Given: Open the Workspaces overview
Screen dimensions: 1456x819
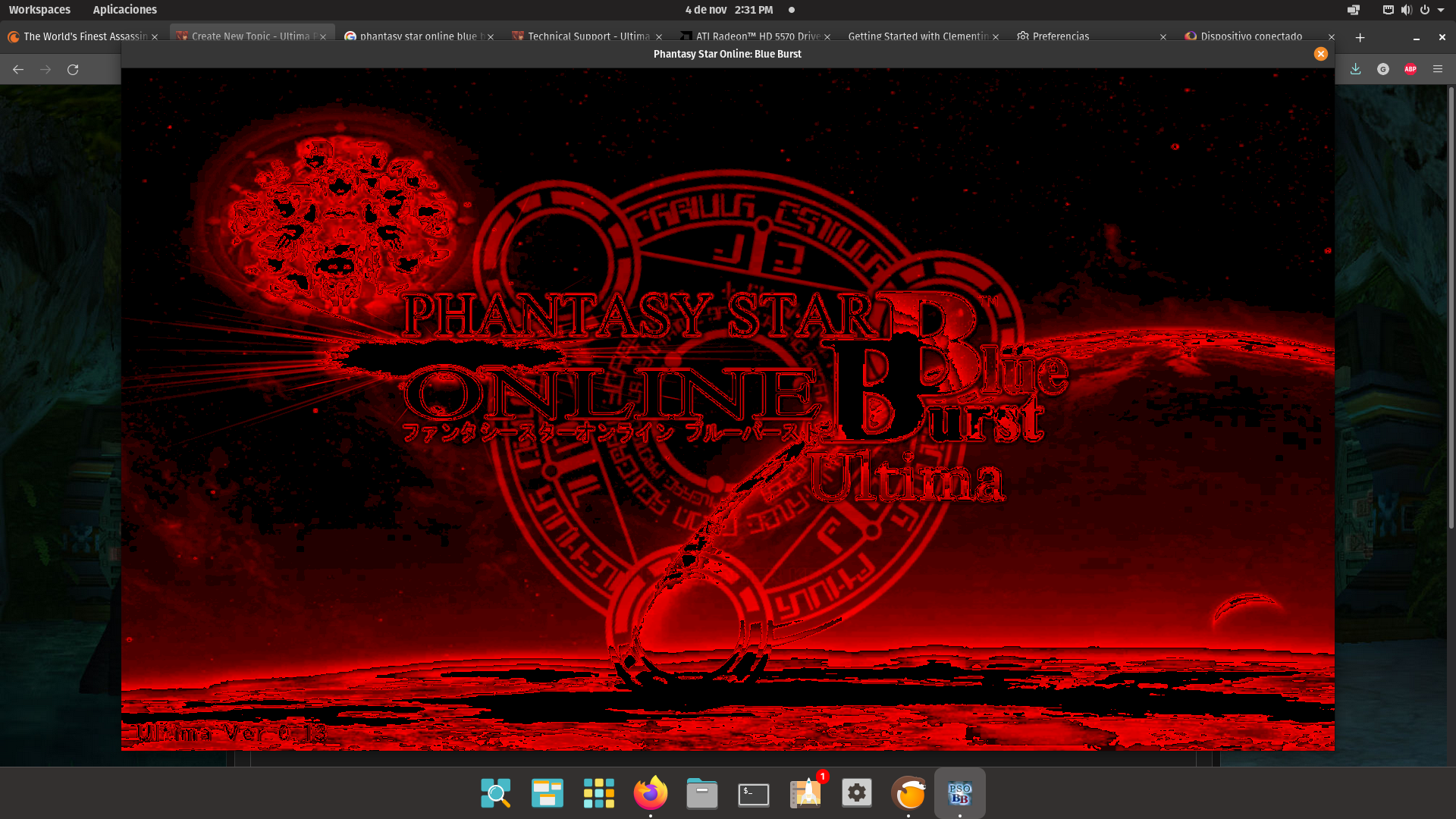Looking at the screenshot, I should coord(39,10).
